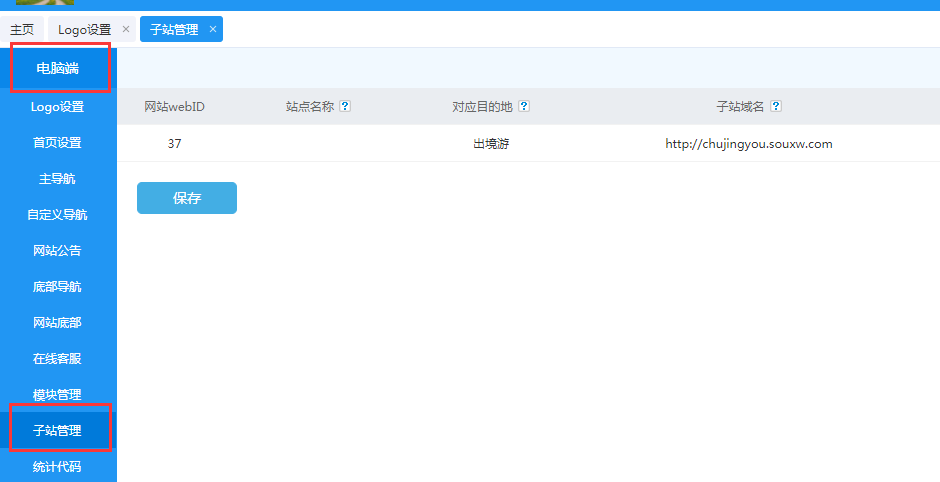Open Logo设置 in the sidebar
This screenshot has width=940, height=482.
coord(58,107)
